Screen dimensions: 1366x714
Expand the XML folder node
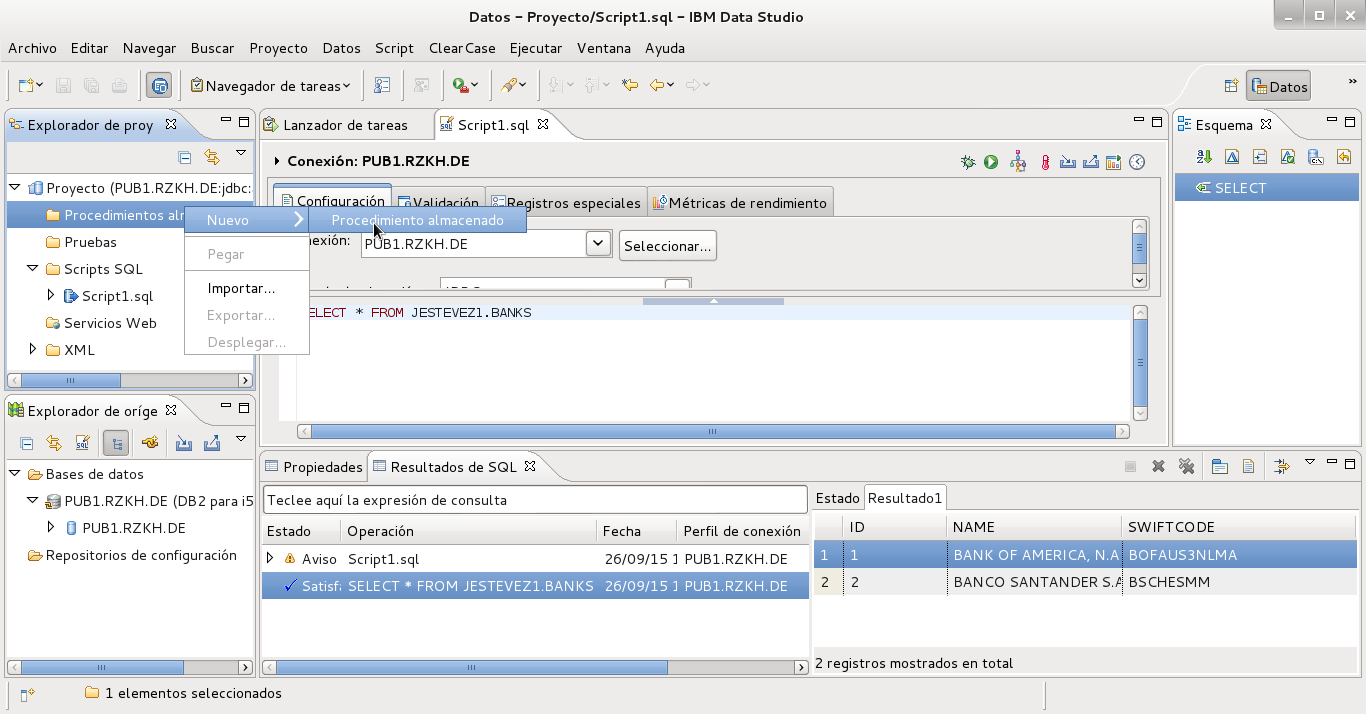[34, 349]
